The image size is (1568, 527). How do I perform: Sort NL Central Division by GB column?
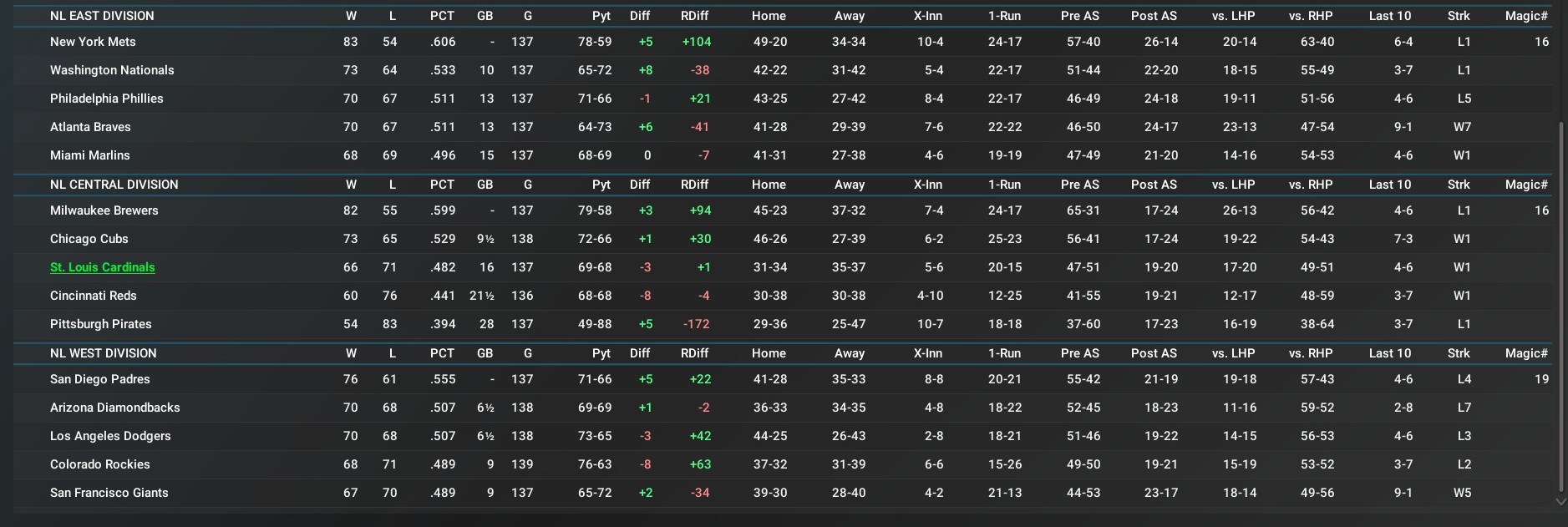coord(485,185)
